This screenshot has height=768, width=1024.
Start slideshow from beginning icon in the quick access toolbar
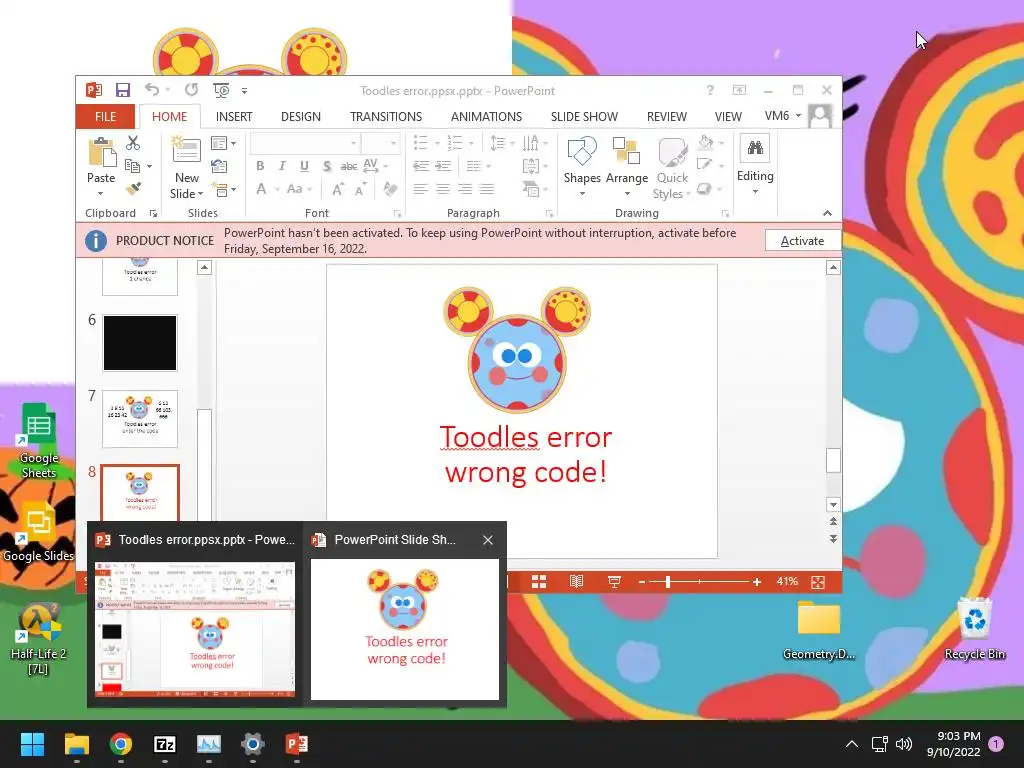(x=221, y=90)
